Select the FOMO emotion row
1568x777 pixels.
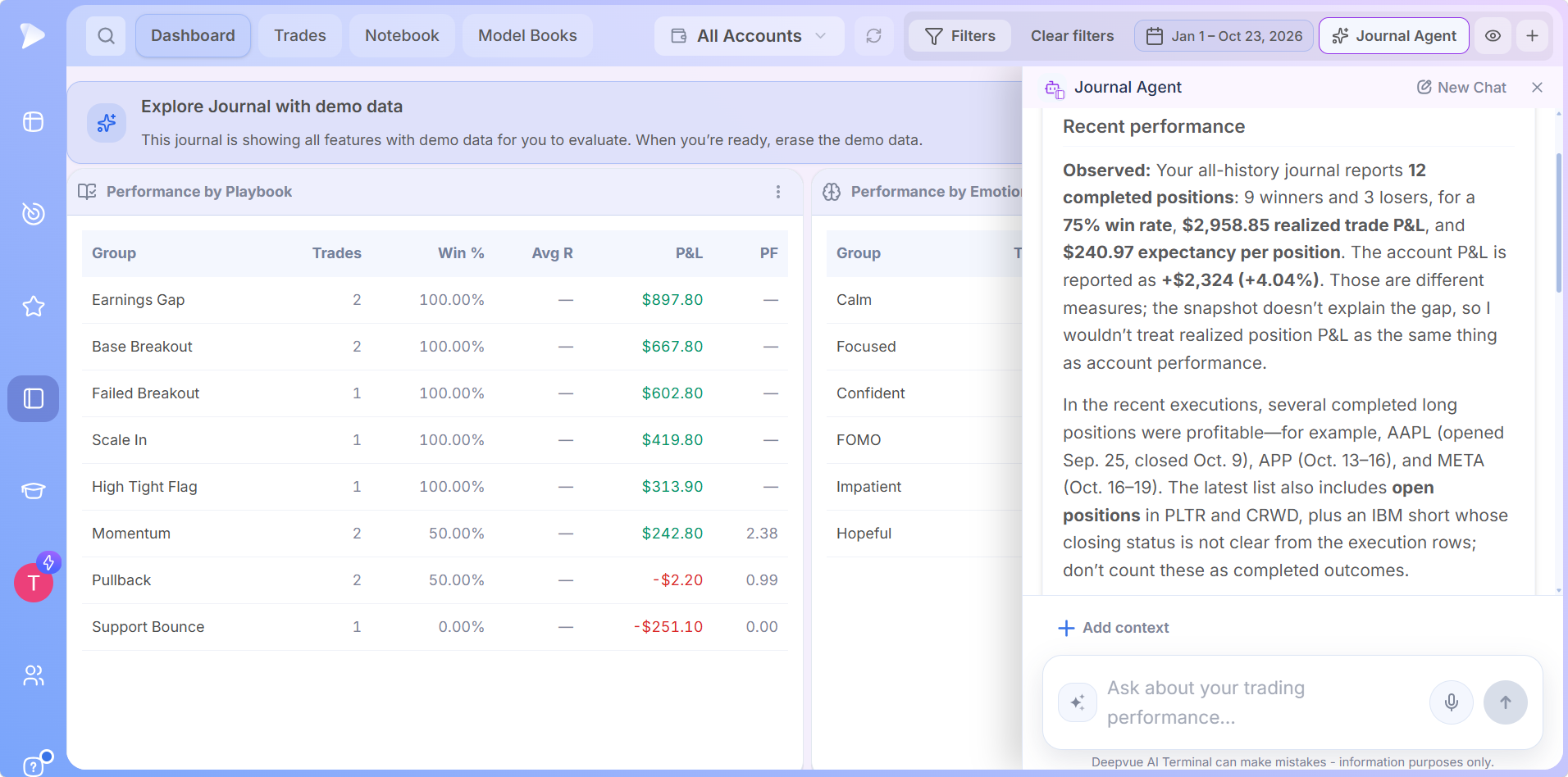[x=925, y=440]
